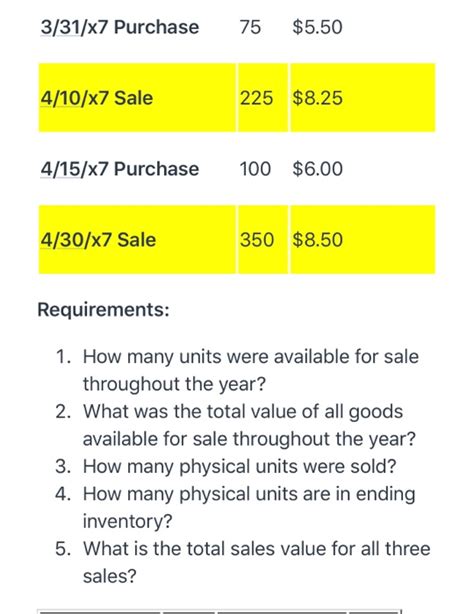
Task: Select the 100 units cell
Action: 255,169
